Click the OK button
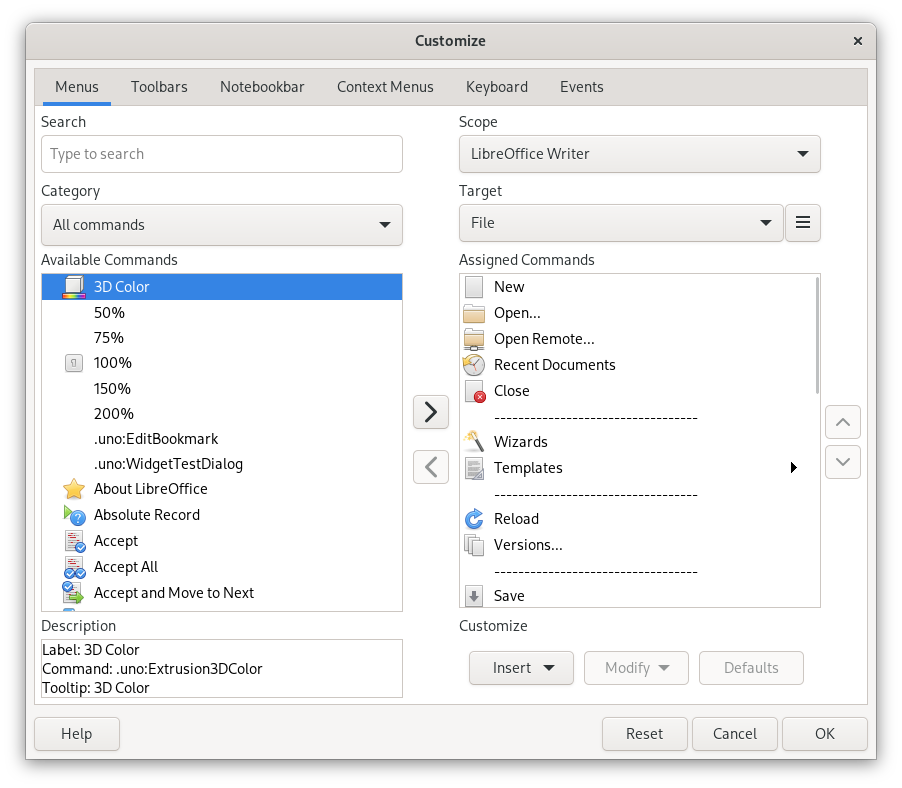Image resolution: width=902 pixels, height=788 pixels. coord(824,734)
